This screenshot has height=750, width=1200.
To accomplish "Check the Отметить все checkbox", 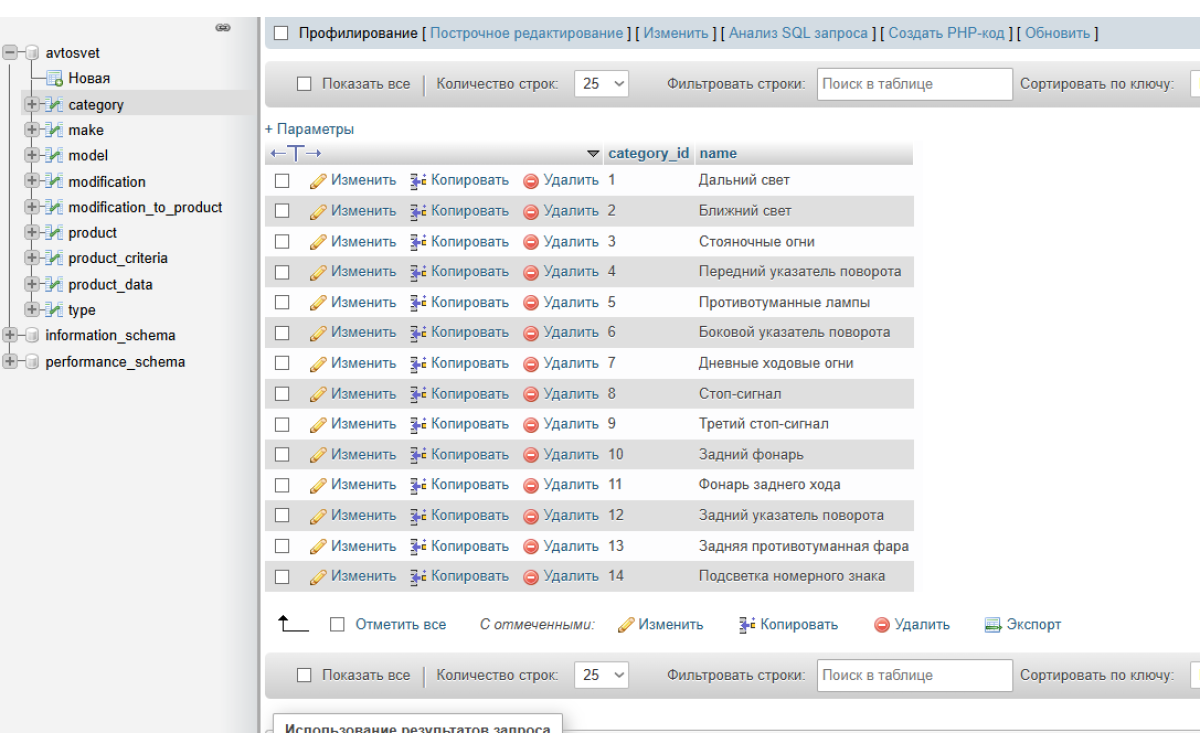I will click(338, 625).
